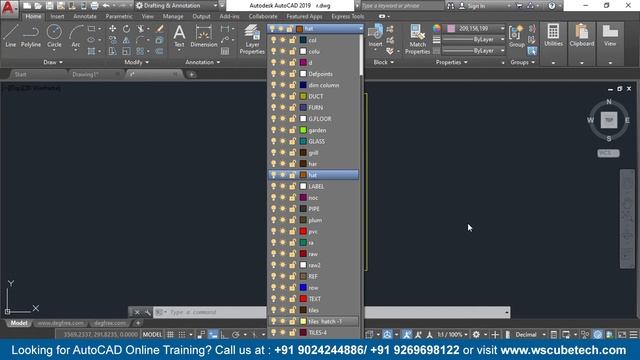This screenshot has width=640, height=360.
Task: Open Layer Properties manager
Action: [x=252, y=39]
